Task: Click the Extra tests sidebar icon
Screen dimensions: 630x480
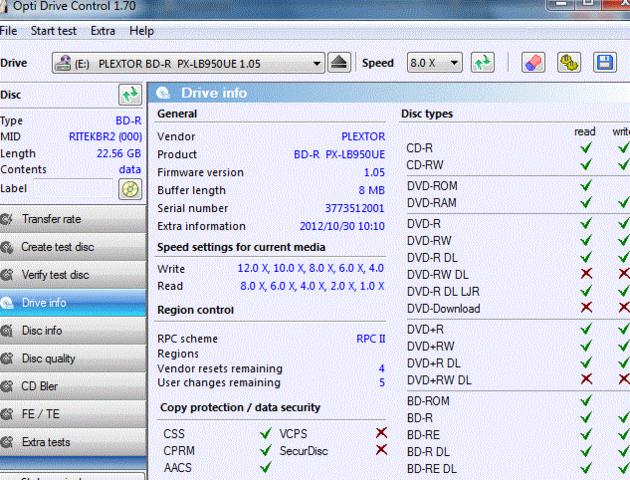Action: point(6,442)
